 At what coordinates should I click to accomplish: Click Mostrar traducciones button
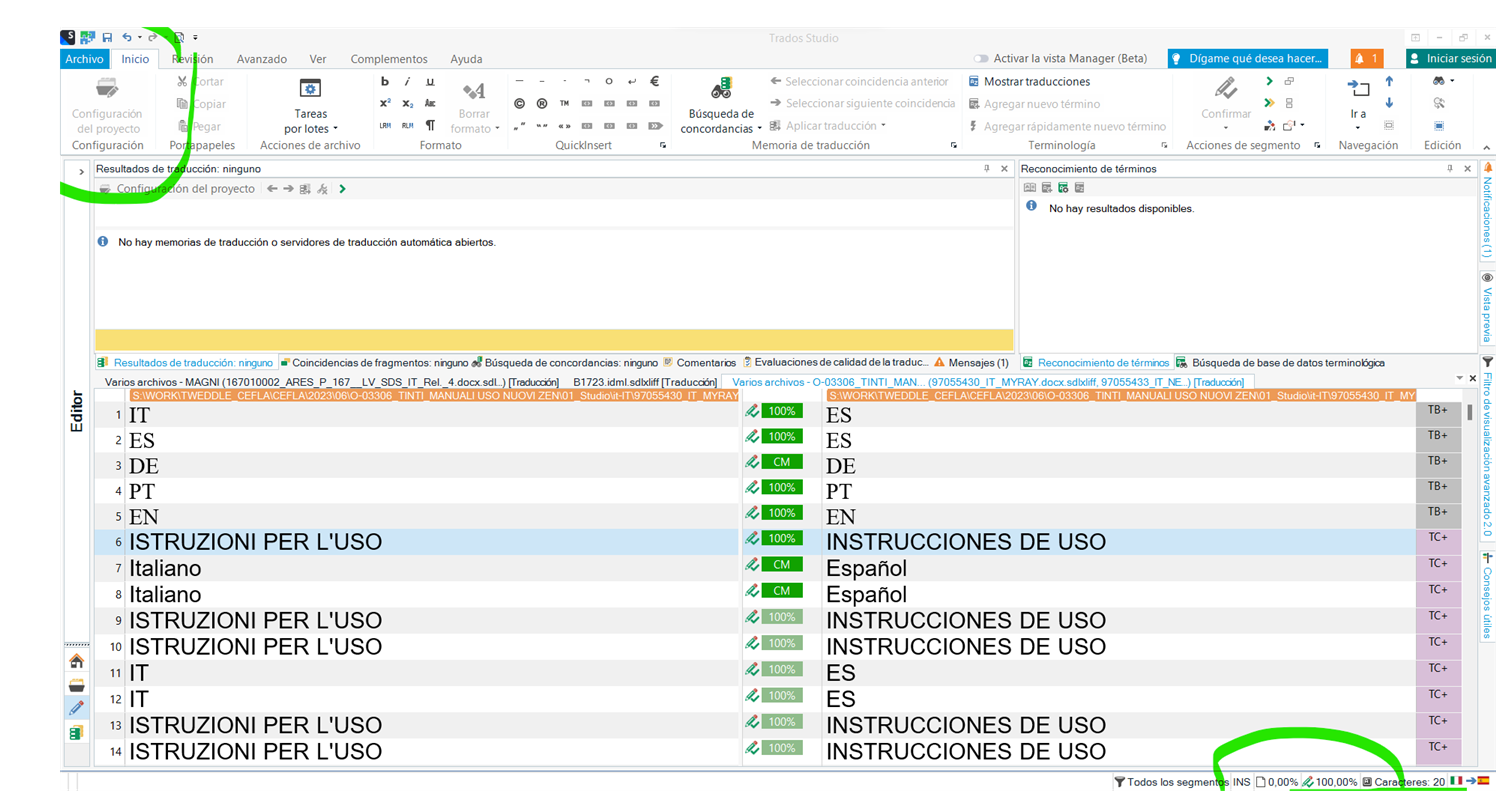(x=1029, y=82)
